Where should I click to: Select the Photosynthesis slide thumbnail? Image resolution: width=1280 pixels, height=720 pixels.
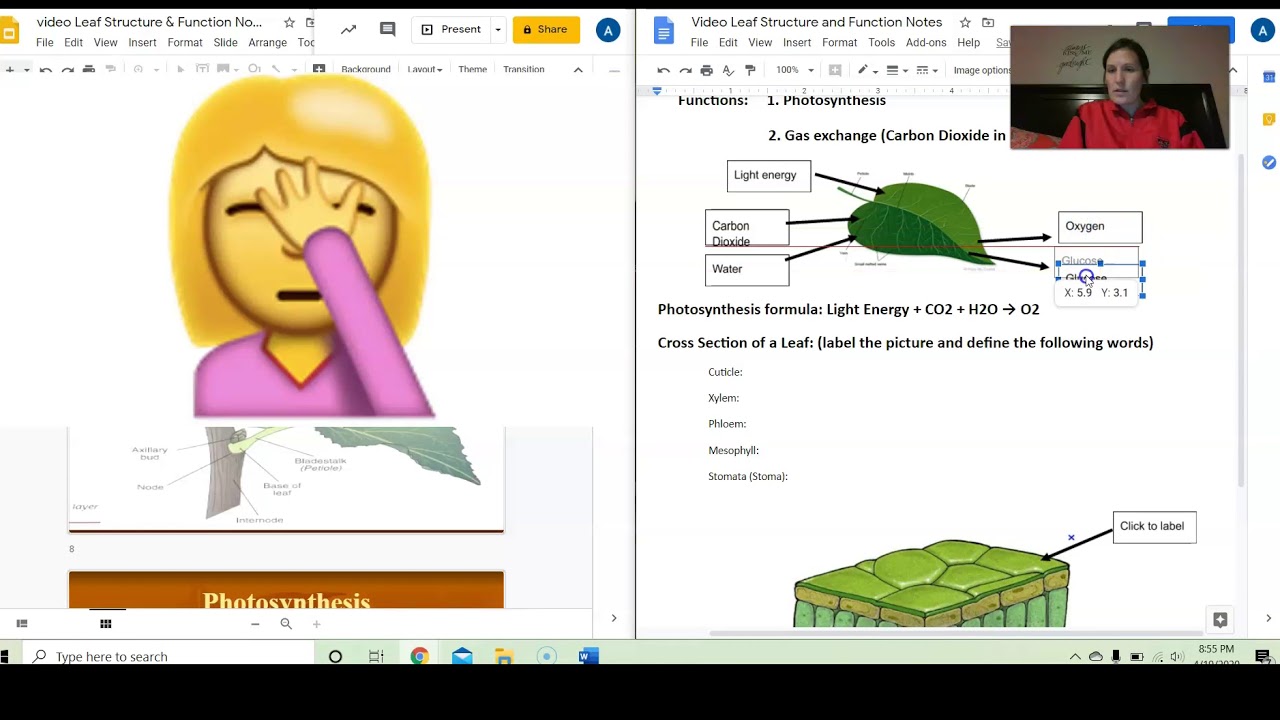[x=286, y=590]
